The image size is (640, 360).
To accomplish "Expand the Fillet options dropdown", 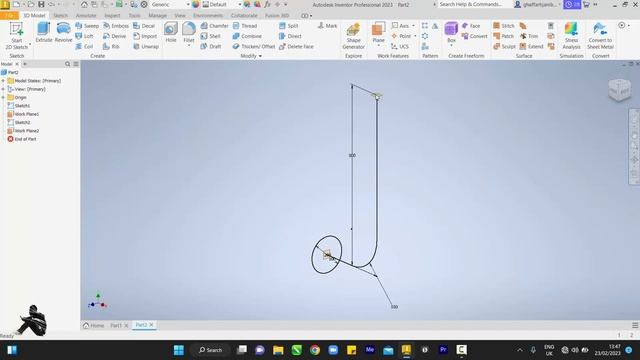I will [189, 45].
